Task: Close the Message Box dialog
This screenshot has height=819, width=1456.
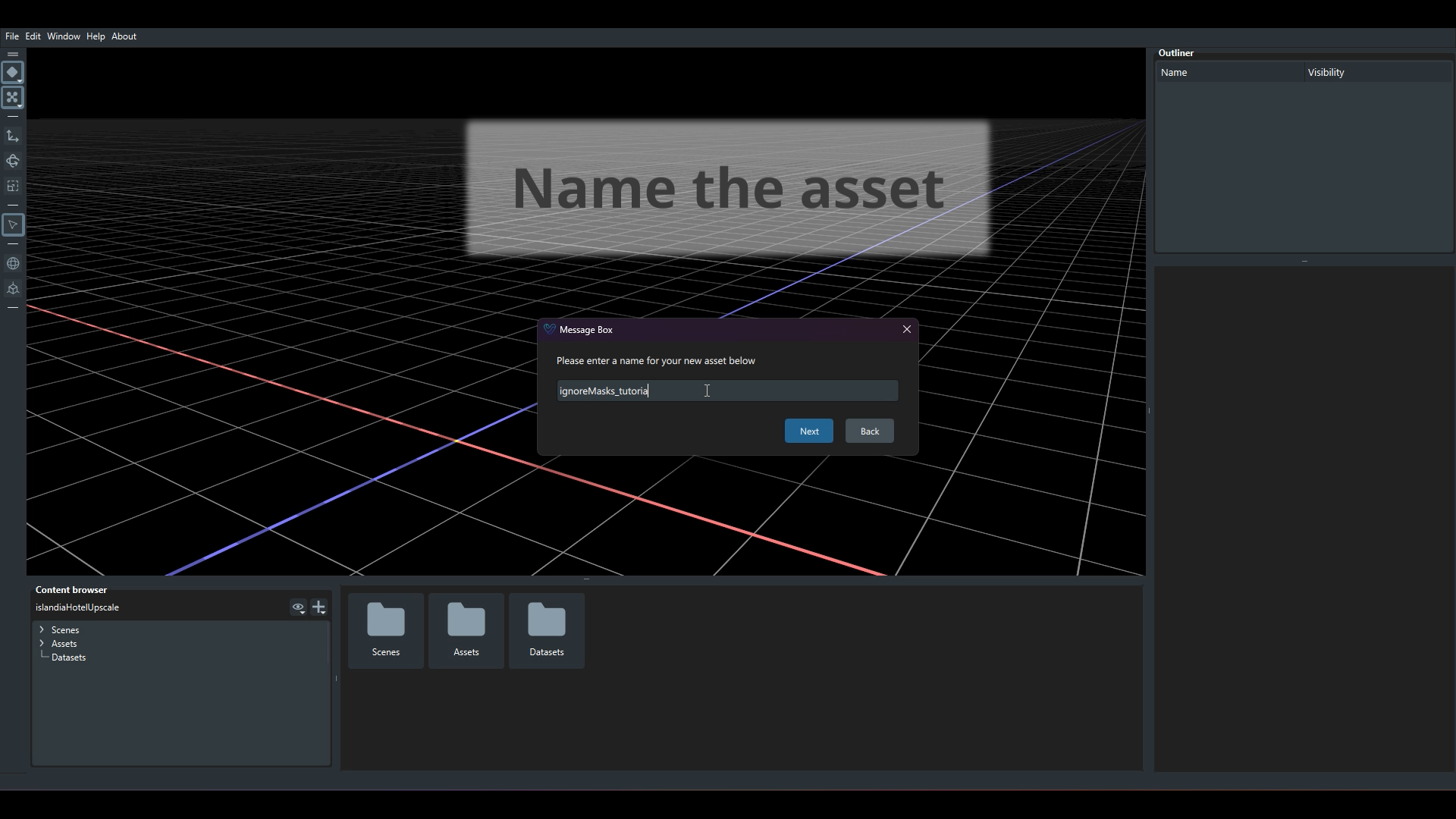Action: click(x=907, y=329)
